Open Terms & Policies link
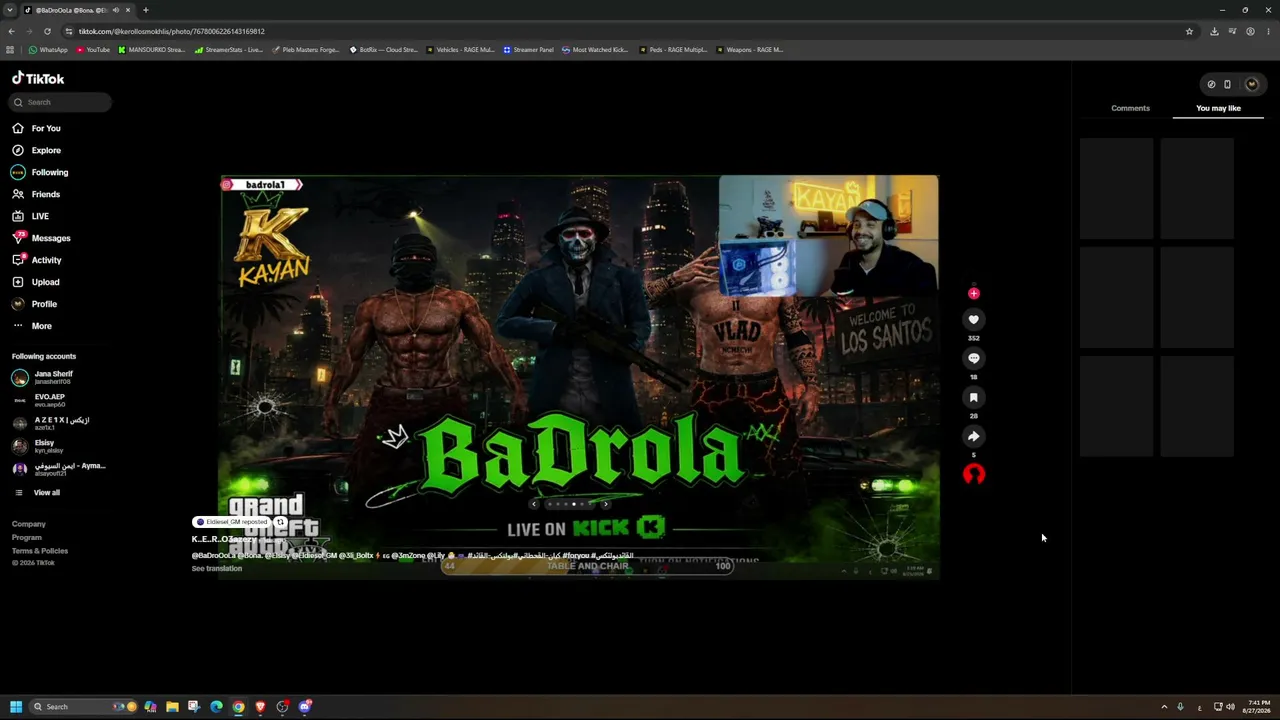1280x720 pixels. pyautogui.click(x=40, y=551)
